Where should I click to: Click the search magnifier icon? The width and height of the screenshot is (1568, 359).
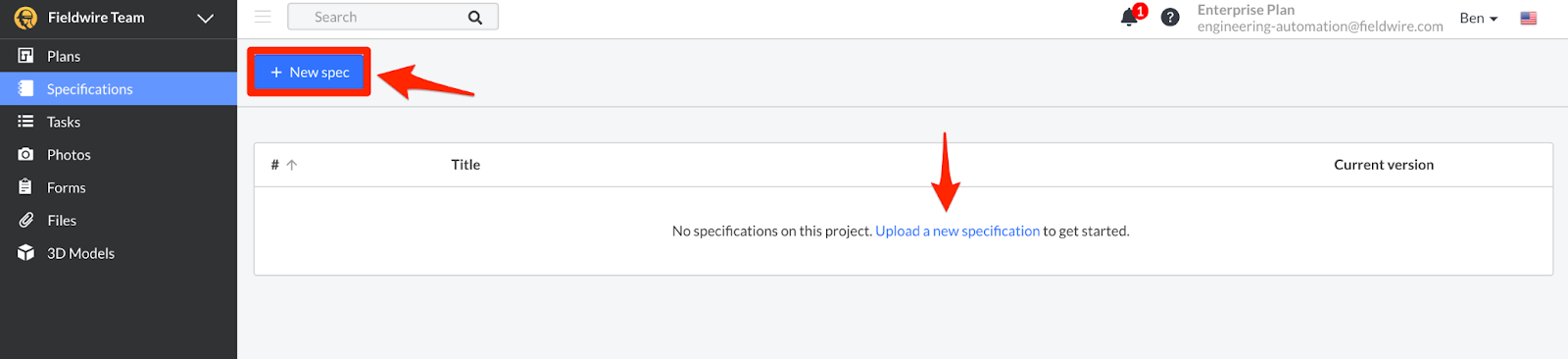[x=475, y=18]
